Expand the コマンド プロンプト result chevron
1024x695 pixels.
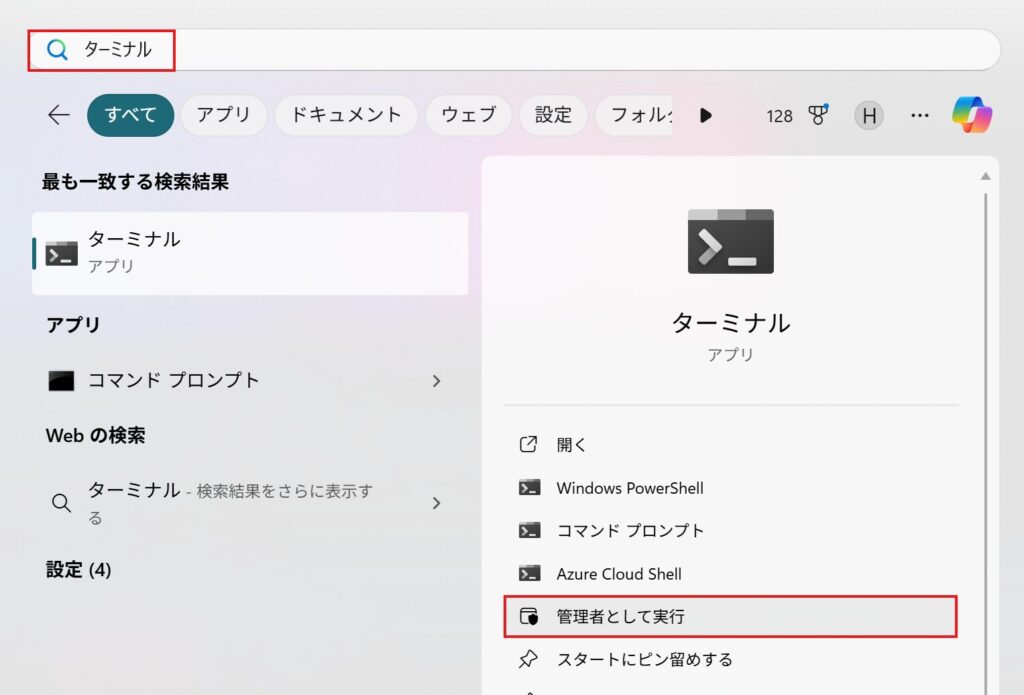436,381
